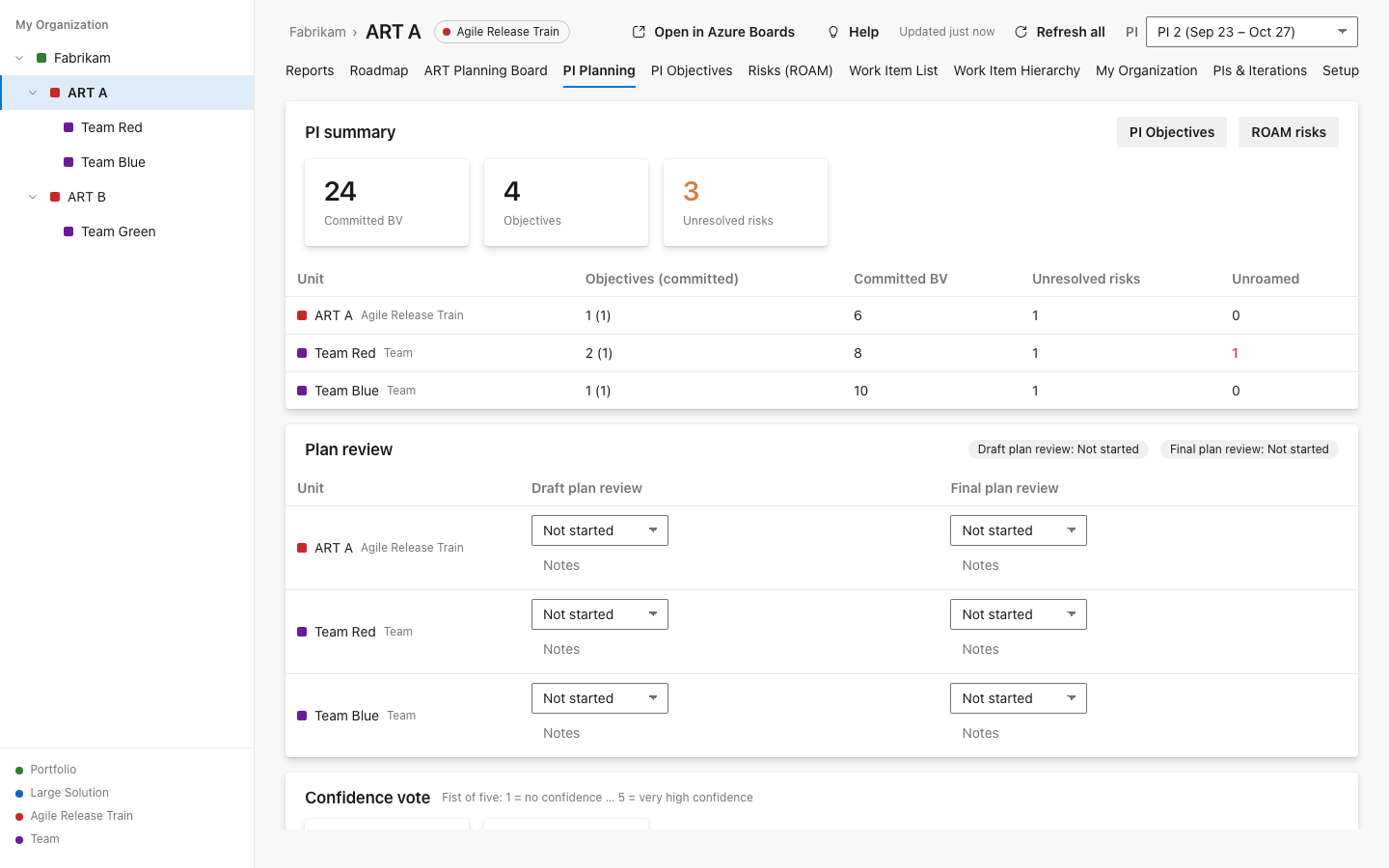Click Open in Azure Boards link

click(x=714, y=32)
